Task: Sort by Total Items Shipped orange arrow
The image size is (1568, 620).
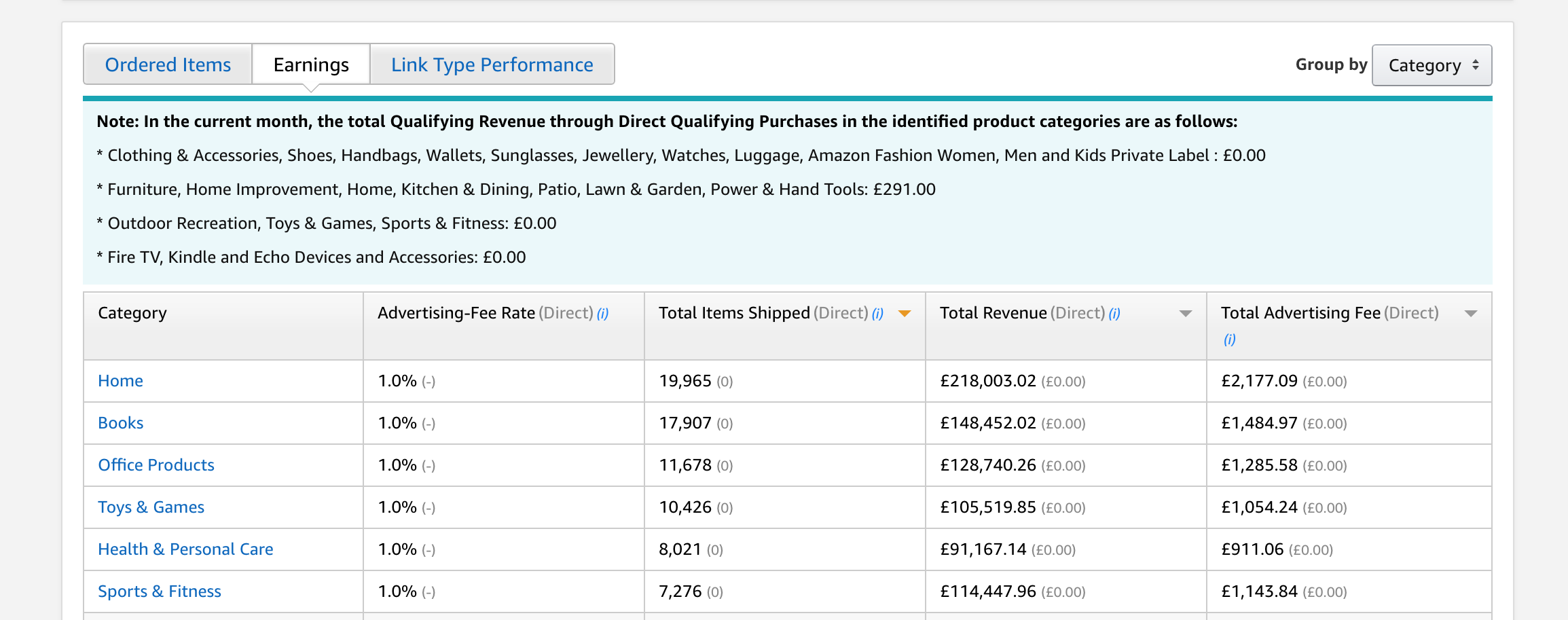Action: pyautogui.click(x=905, y=314)
